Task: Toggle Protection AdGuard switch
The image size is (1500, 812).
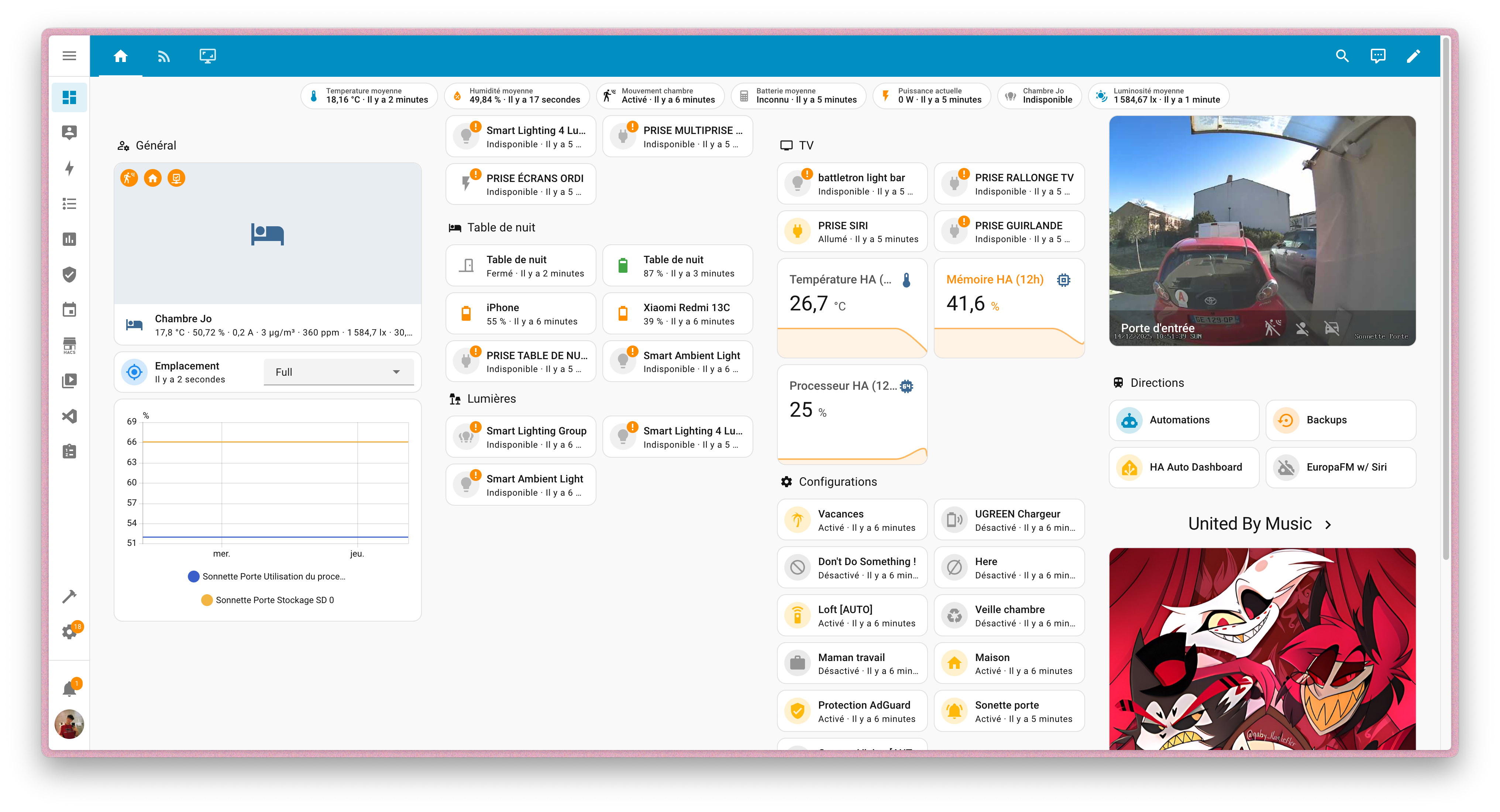Action: point(852,711)
